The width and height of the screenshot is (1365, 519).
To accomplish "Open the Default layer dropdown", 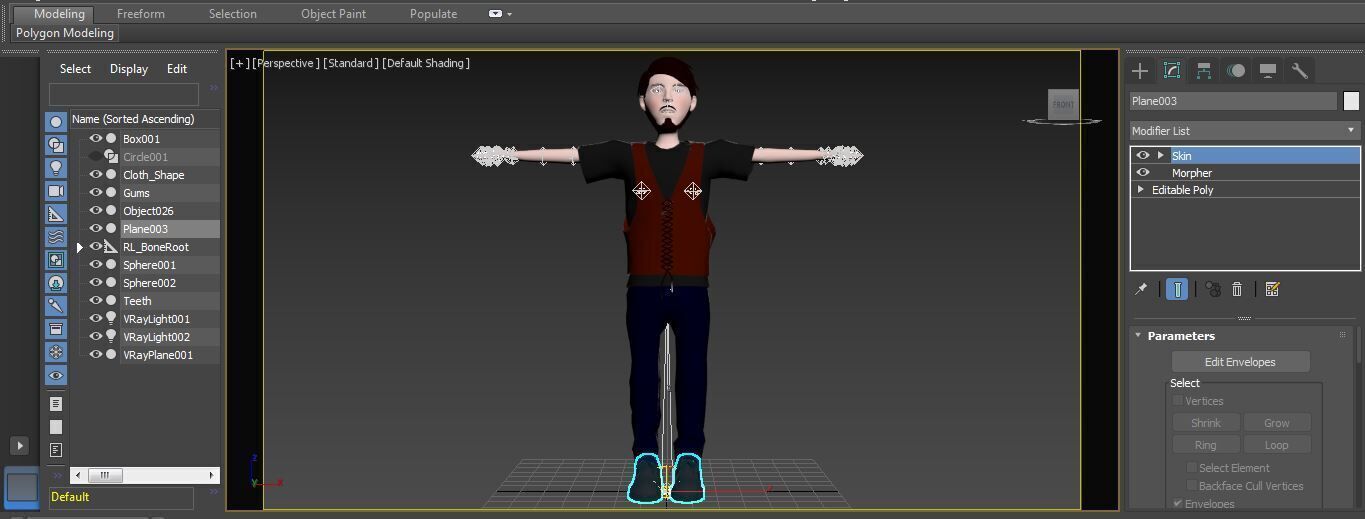I will 121,497.
